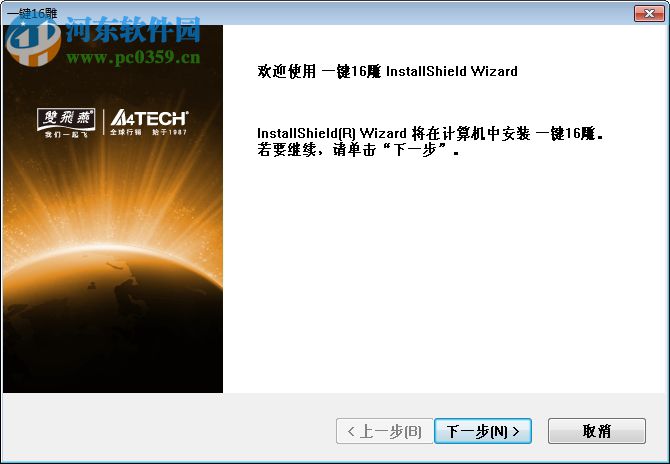The width and height of the screenshot is (670, 464).
Task: Click the 取消 cancel button
Action: (597, 431)
